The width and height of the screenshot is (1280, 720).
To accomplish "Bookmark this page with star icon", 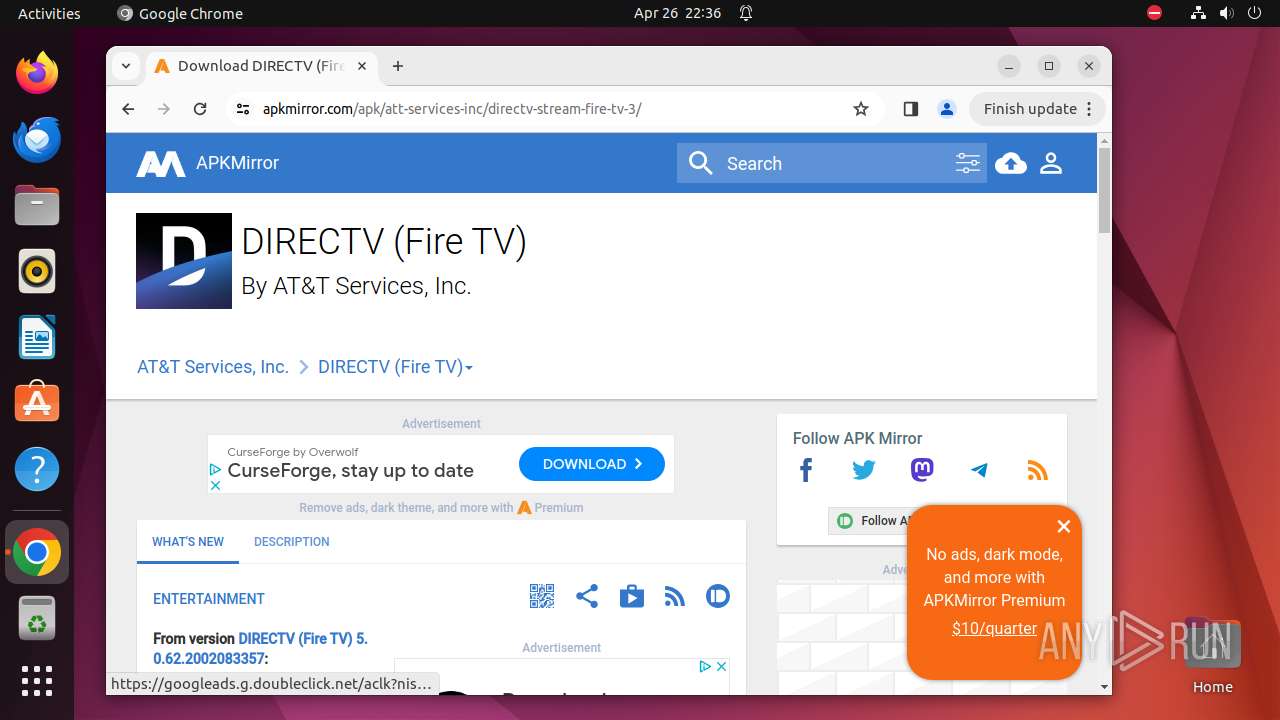I will [x=861, y=109].
